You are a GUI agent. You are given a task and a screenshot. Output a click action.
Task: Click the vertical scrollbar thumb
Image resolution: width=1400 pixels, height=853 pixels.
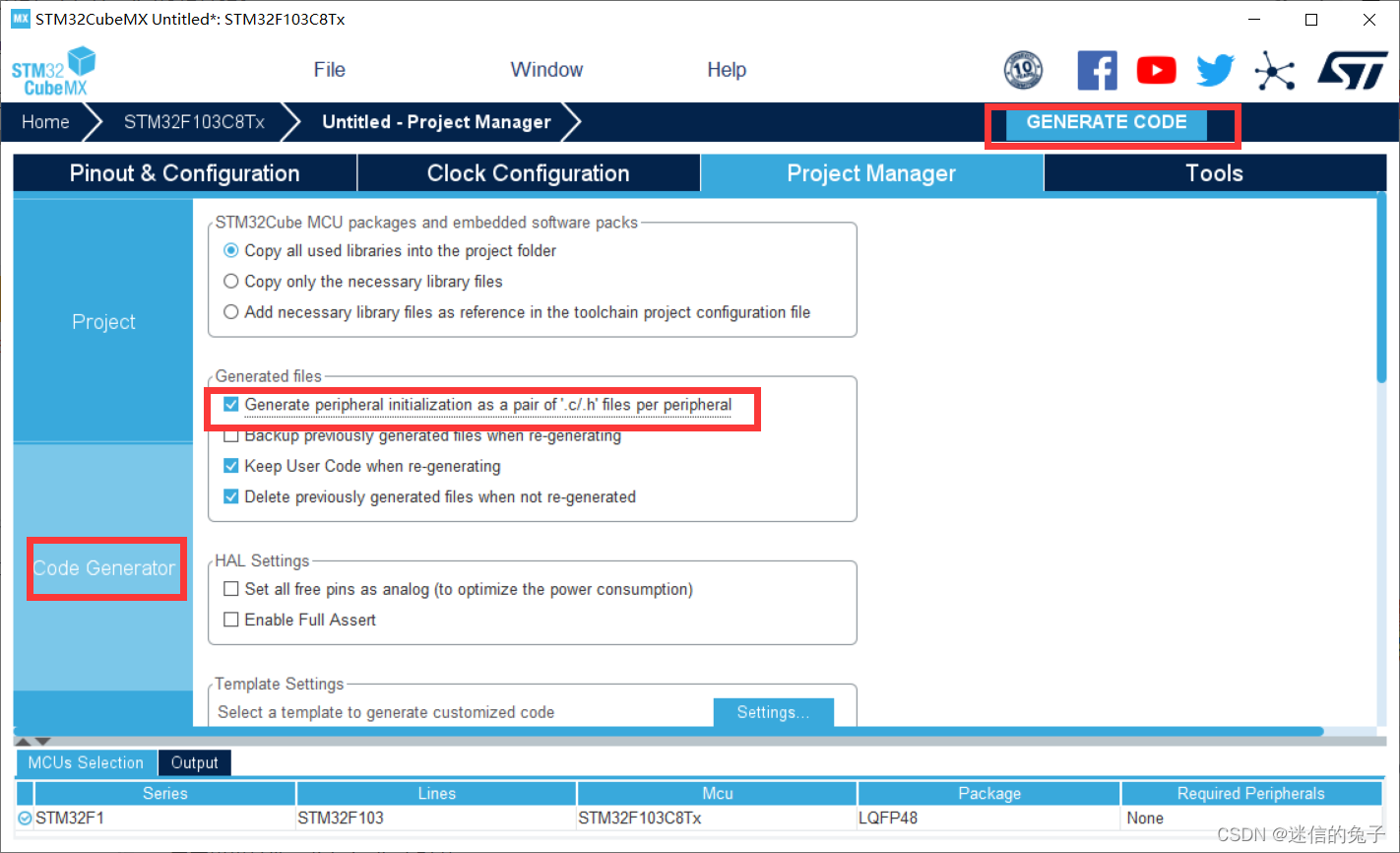[x=1381, y=288]
